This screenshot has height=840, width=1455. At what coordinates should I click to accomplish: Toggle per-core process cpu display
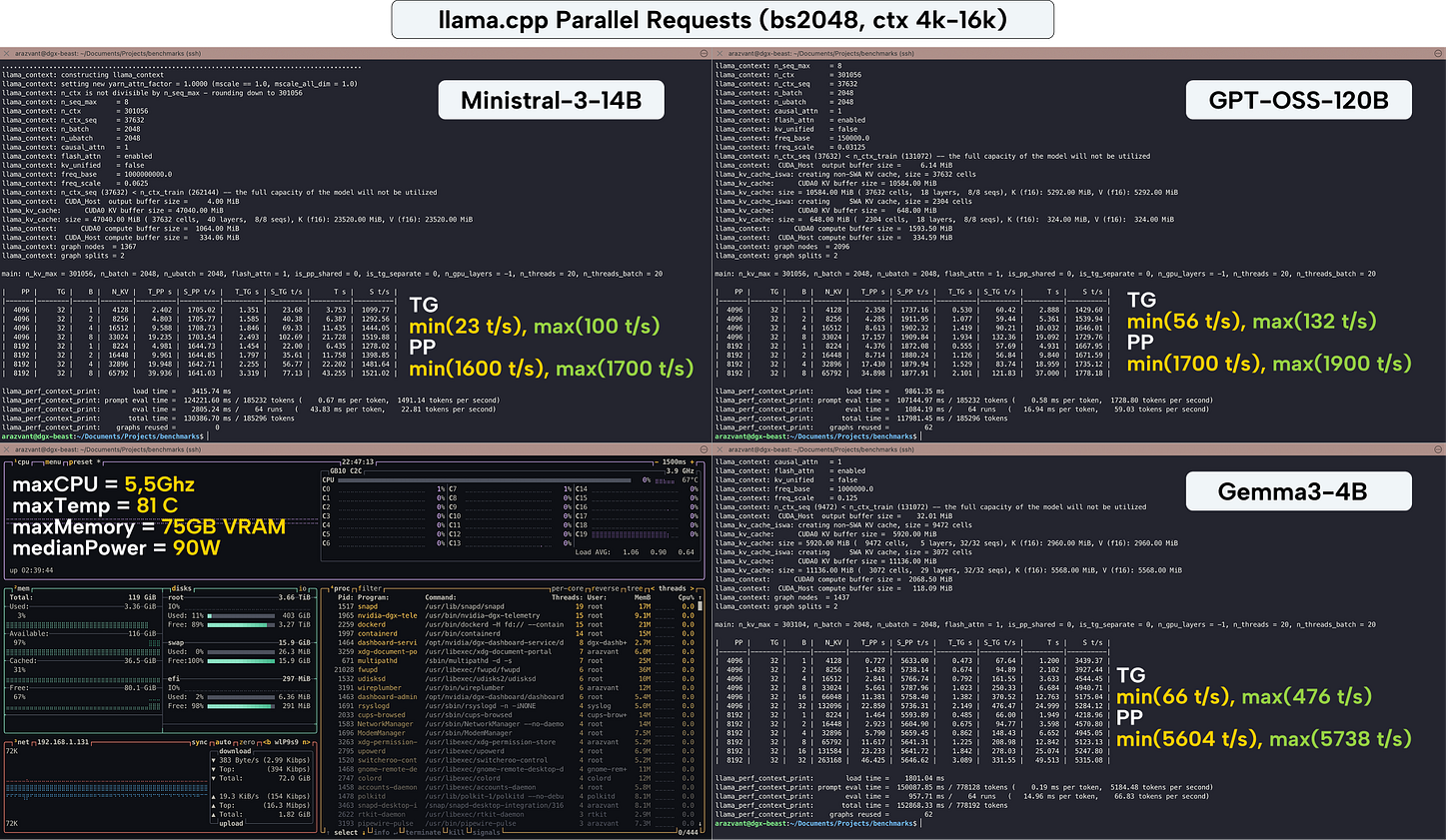click(568, 588)
